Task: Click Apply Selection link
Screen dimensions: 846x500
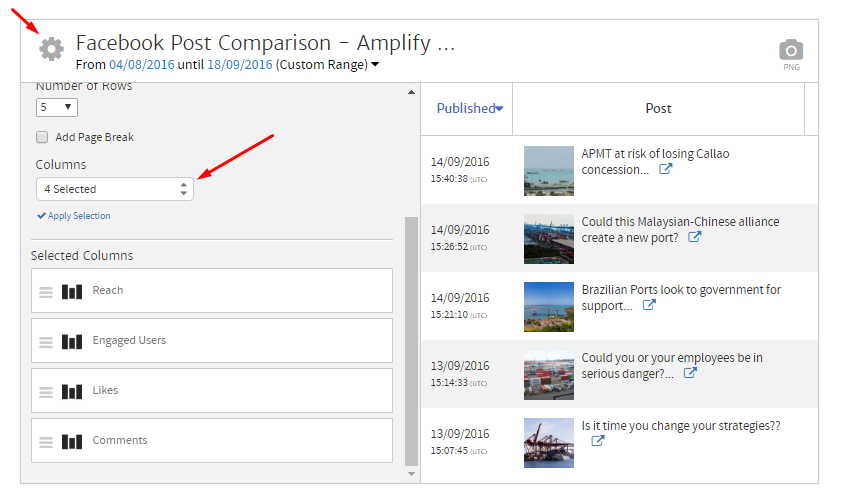Action: (74, 216)
